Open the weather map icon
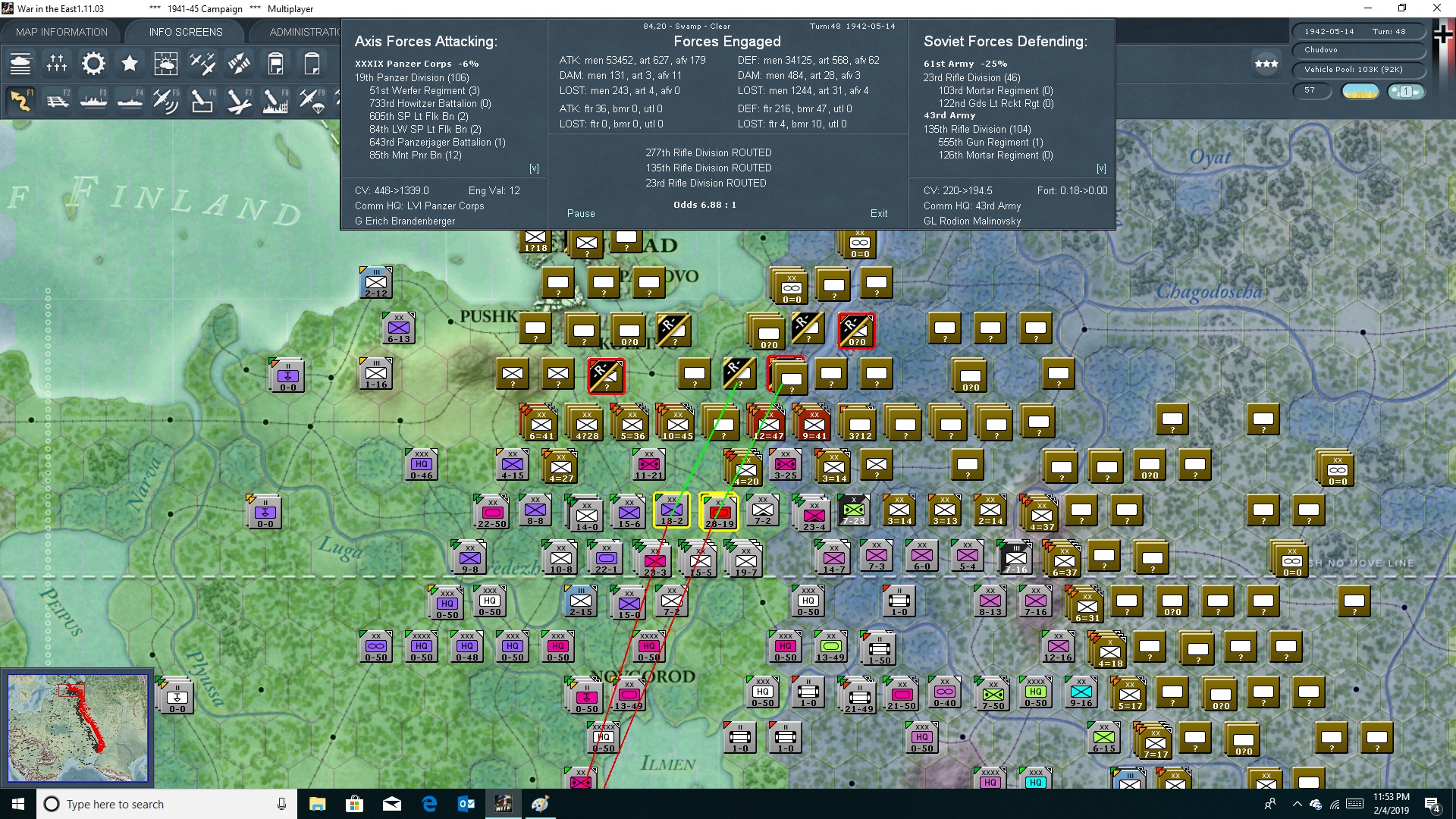The height and width of the screenshot is (819, 1456). pos(166,64)
